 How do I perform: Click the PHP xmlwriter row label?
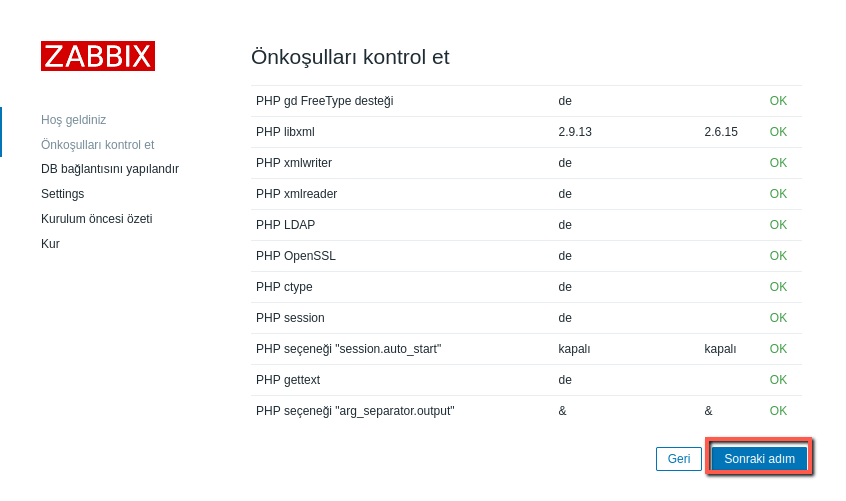(x=294, y=163)
